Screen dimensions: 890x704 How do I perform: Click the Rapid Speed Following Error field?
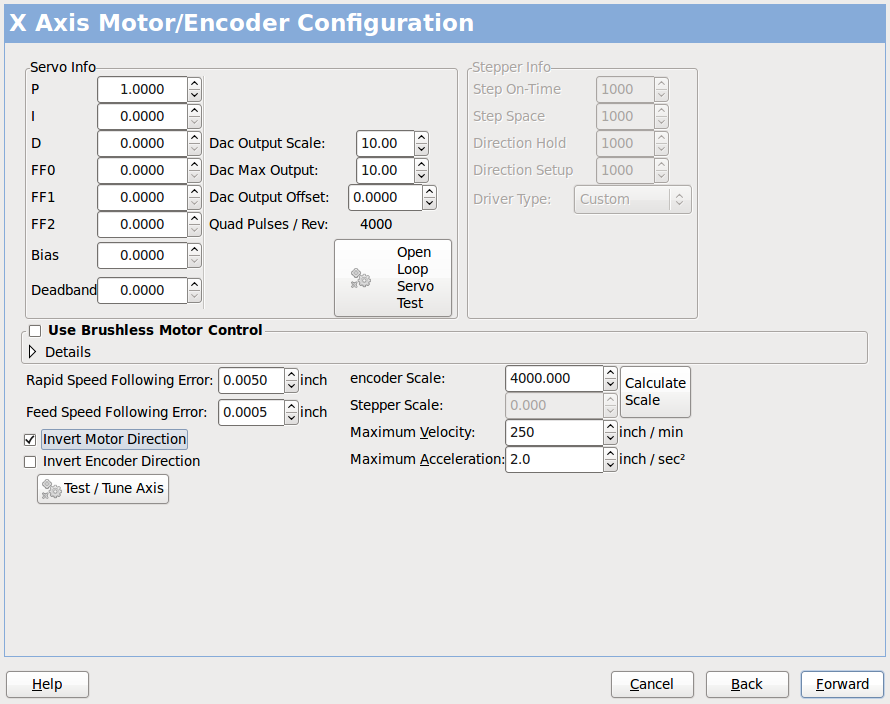[x=250, y=380]
